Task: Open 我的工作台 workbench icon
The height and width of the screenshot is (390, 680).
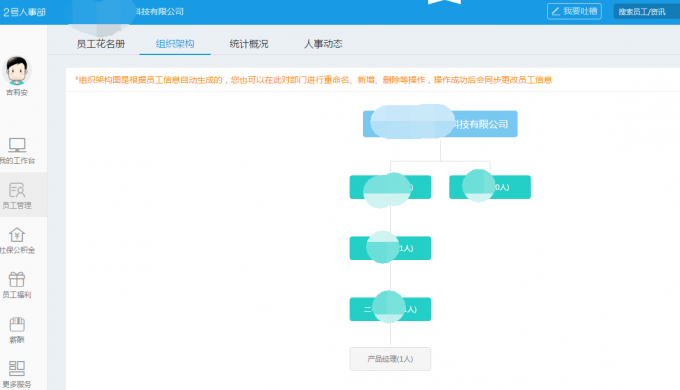Action: click(x=17, y=145)
